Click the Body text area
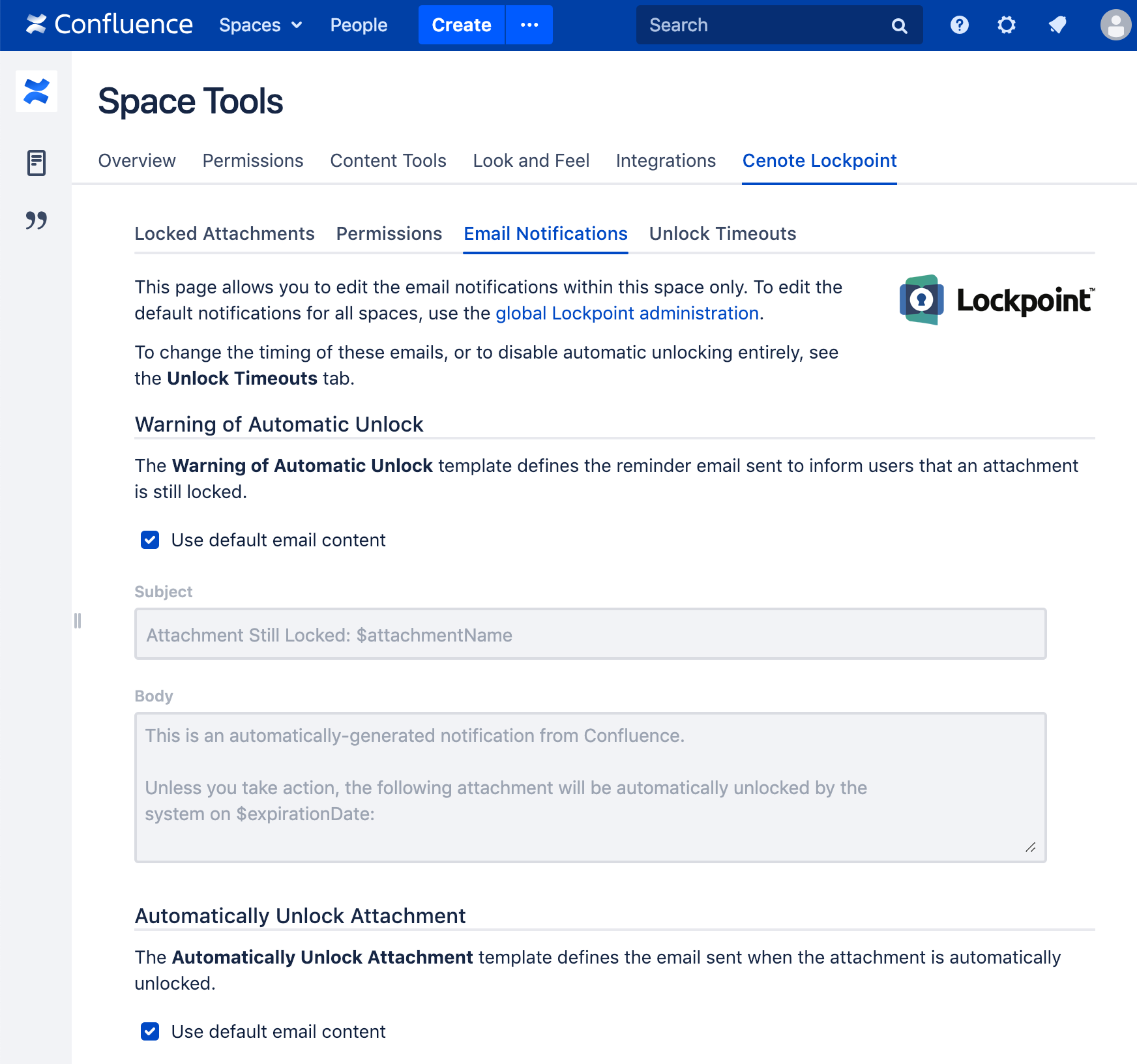 click(590, 788)
